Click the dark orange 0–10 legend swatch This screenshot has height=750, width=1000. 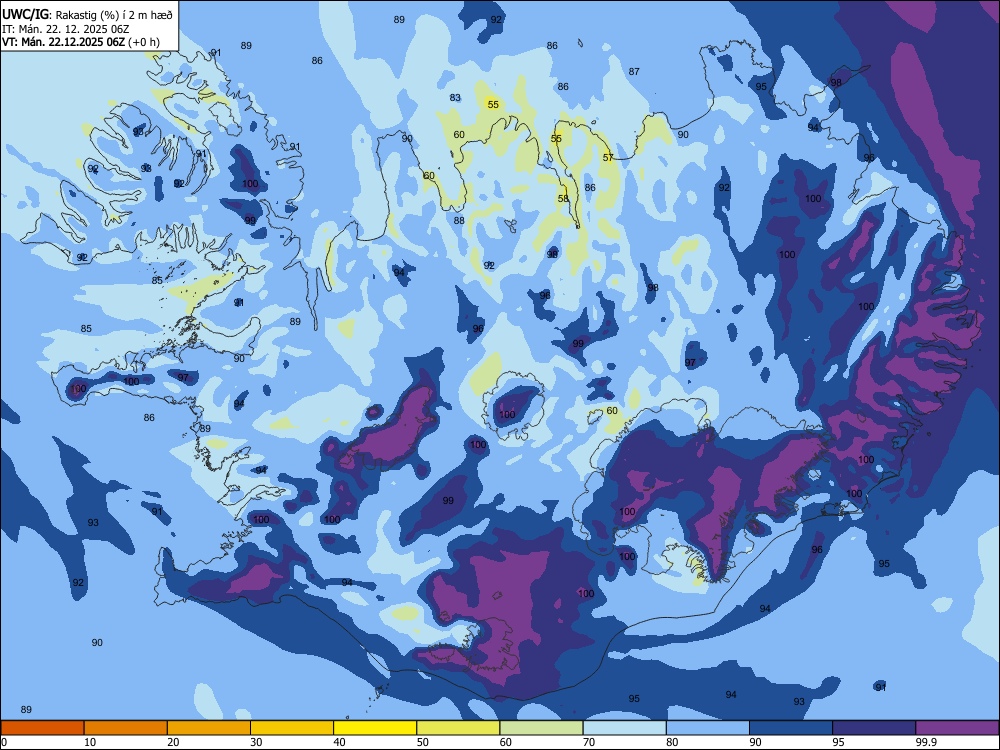click(x=42, y=728)
